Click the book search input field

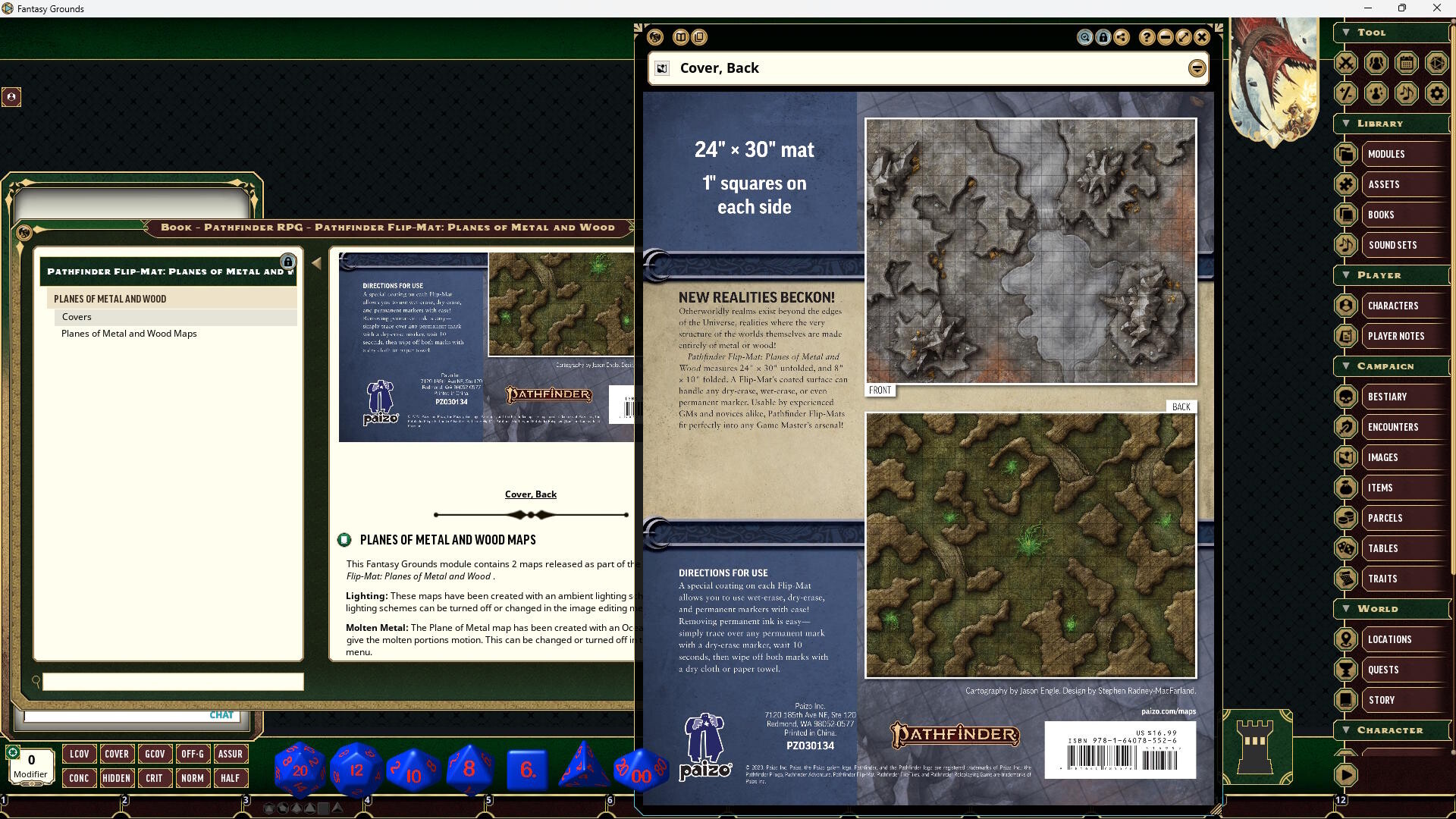(x=173, y=682)
